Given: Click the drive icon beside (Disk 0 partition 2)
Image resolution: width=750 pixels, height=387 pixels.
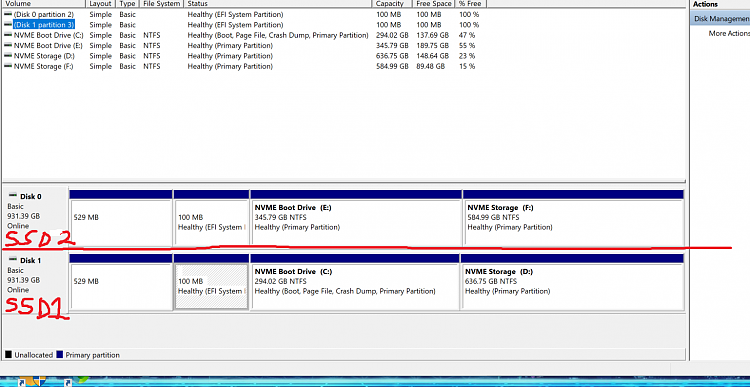Looking at the screenshot, I should click(x=8, y=14).
